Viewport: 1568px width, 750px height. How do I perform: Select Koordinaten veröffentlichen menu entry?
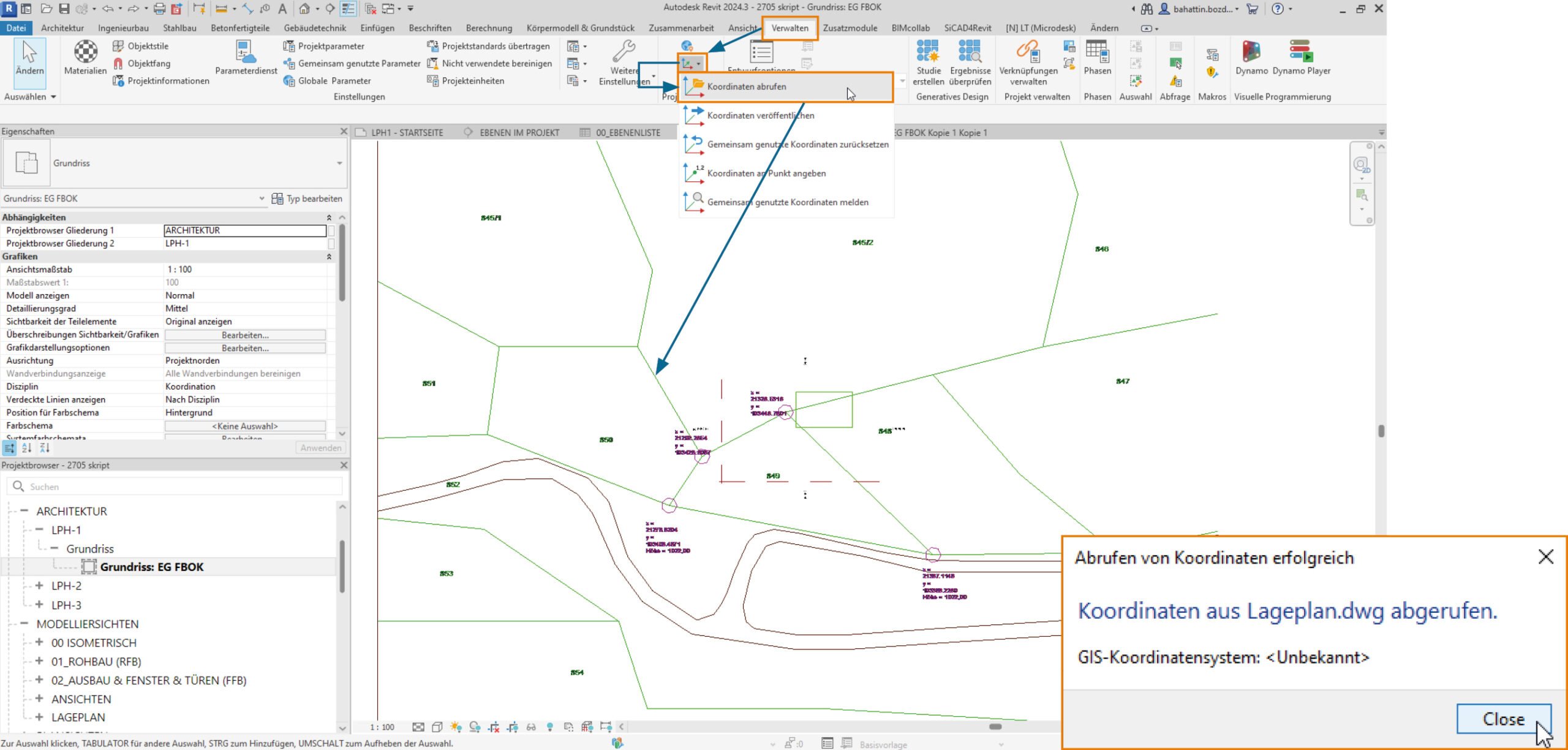pyautogui.click(x=786, y=115)
